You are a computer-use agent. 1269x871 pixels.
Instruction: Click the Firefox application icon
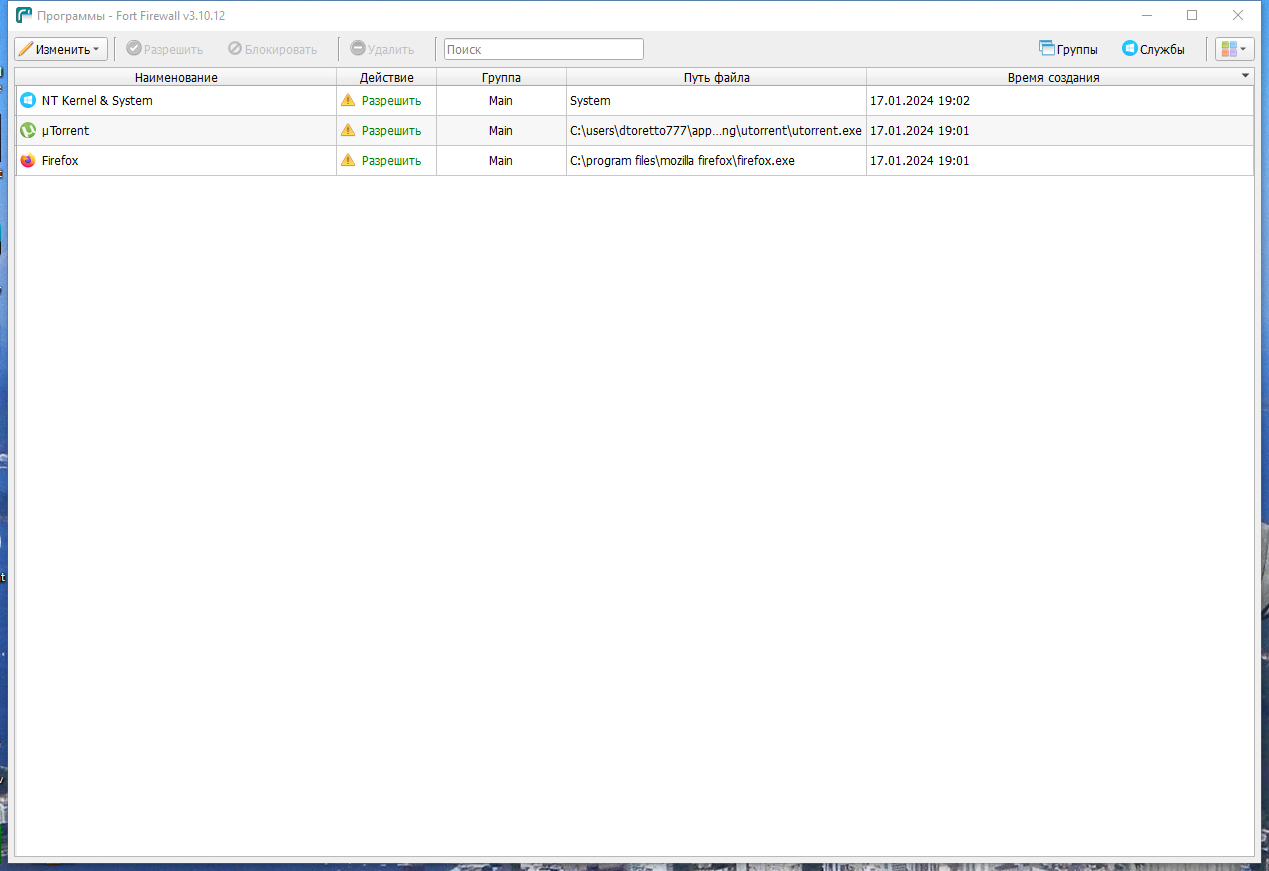28,161
